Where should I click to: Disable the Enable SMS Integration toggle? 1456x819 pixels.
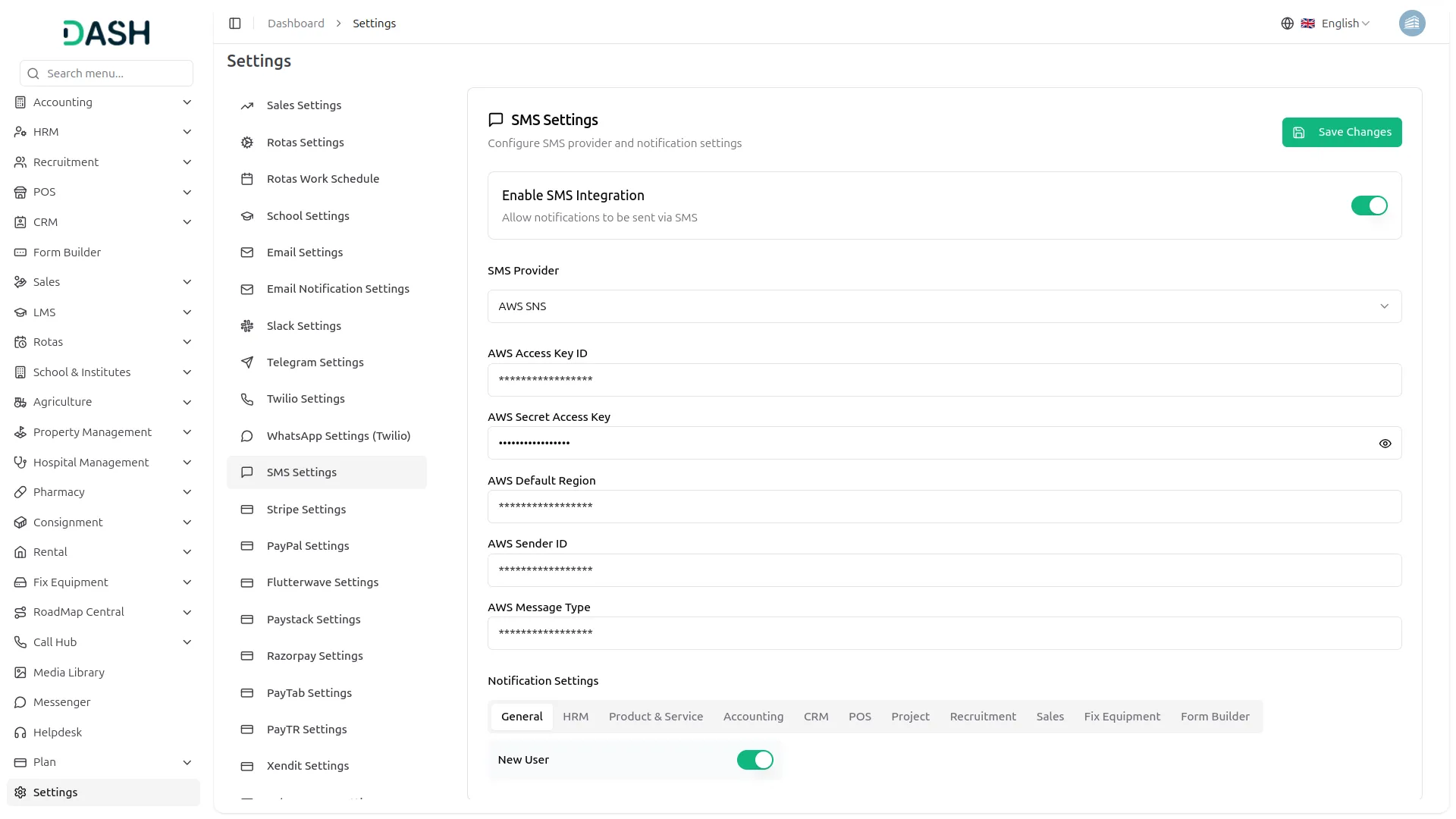coord(1369,206)
